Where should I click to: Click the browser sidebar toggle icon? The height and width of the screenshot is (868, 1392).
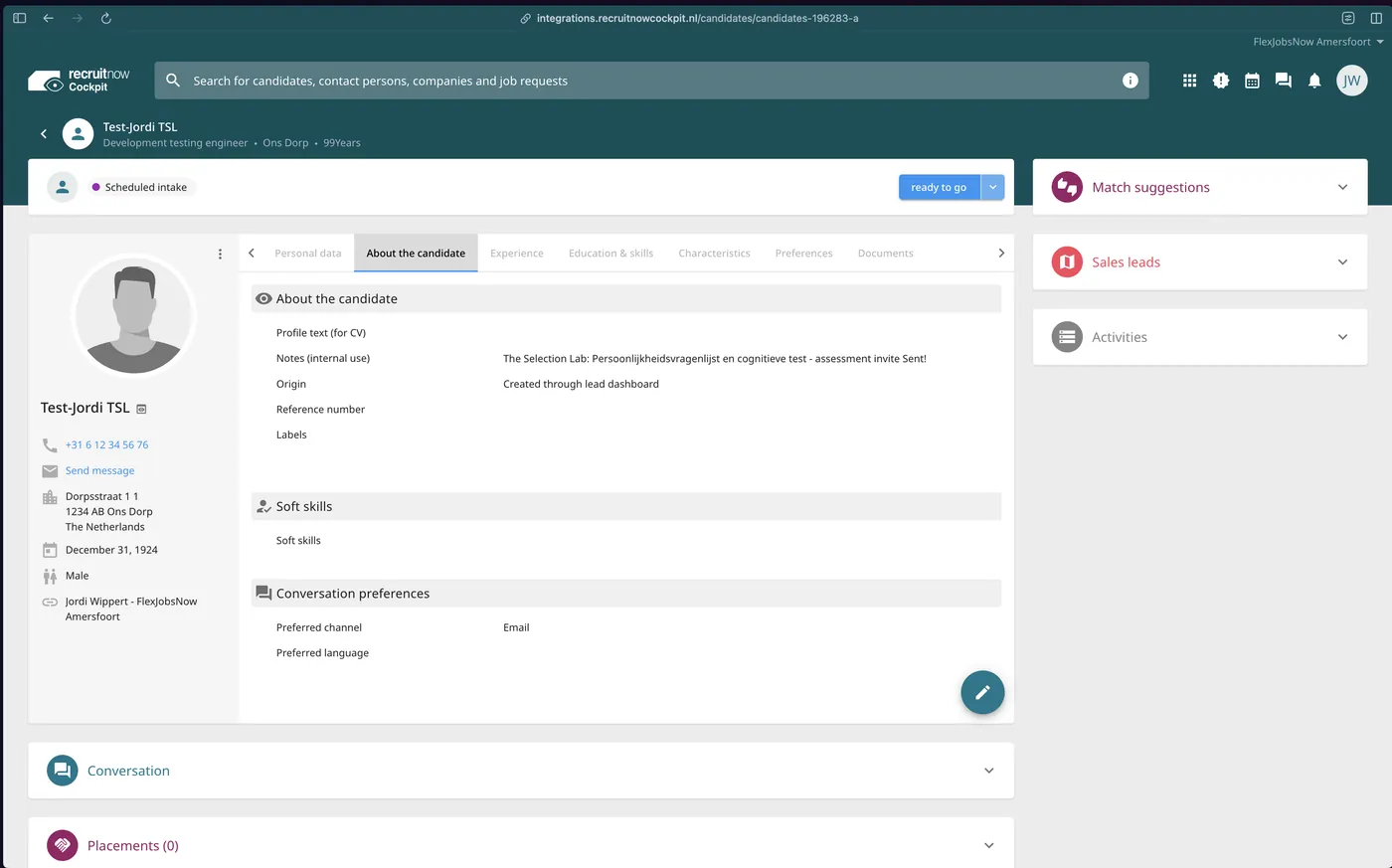pyautogui.click(x=19, y=18)
